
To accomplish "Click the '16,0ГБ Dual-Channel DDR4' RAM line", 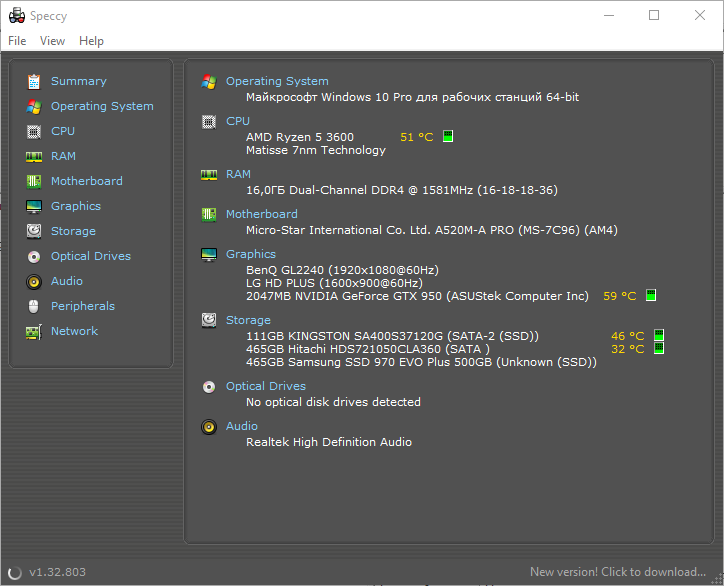I will (402, 190).
